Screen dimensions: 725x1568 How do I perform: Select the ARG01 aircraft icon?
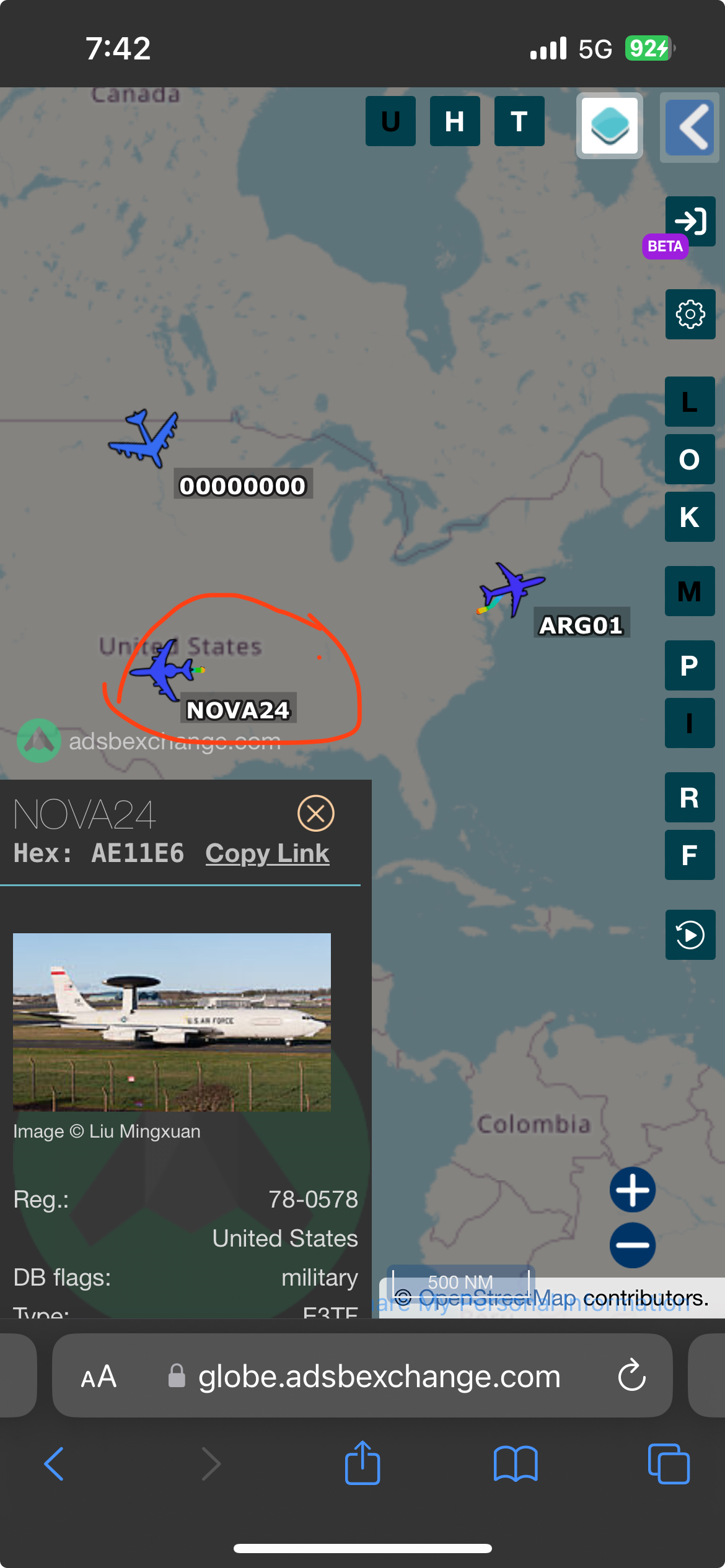click(x=511, y=588)
